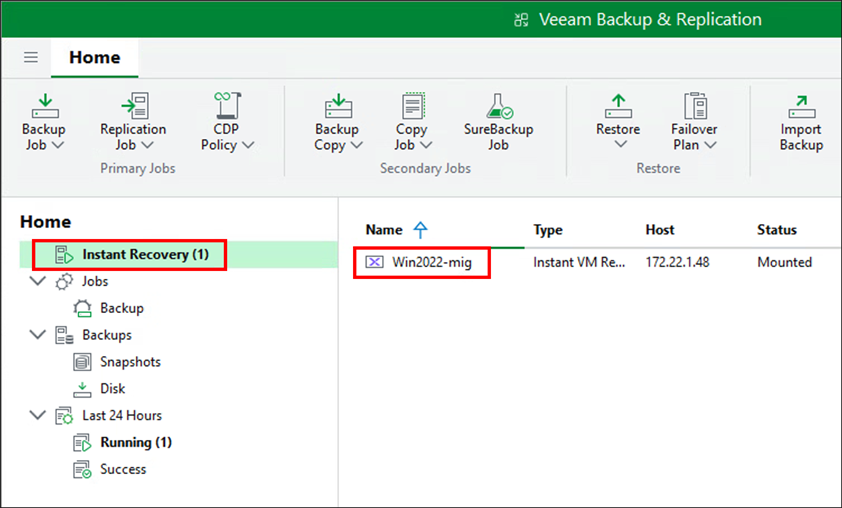The width and height of the screenshot is (842, 508).
Task: Collapse the Backups tree node
Action: 38,335
